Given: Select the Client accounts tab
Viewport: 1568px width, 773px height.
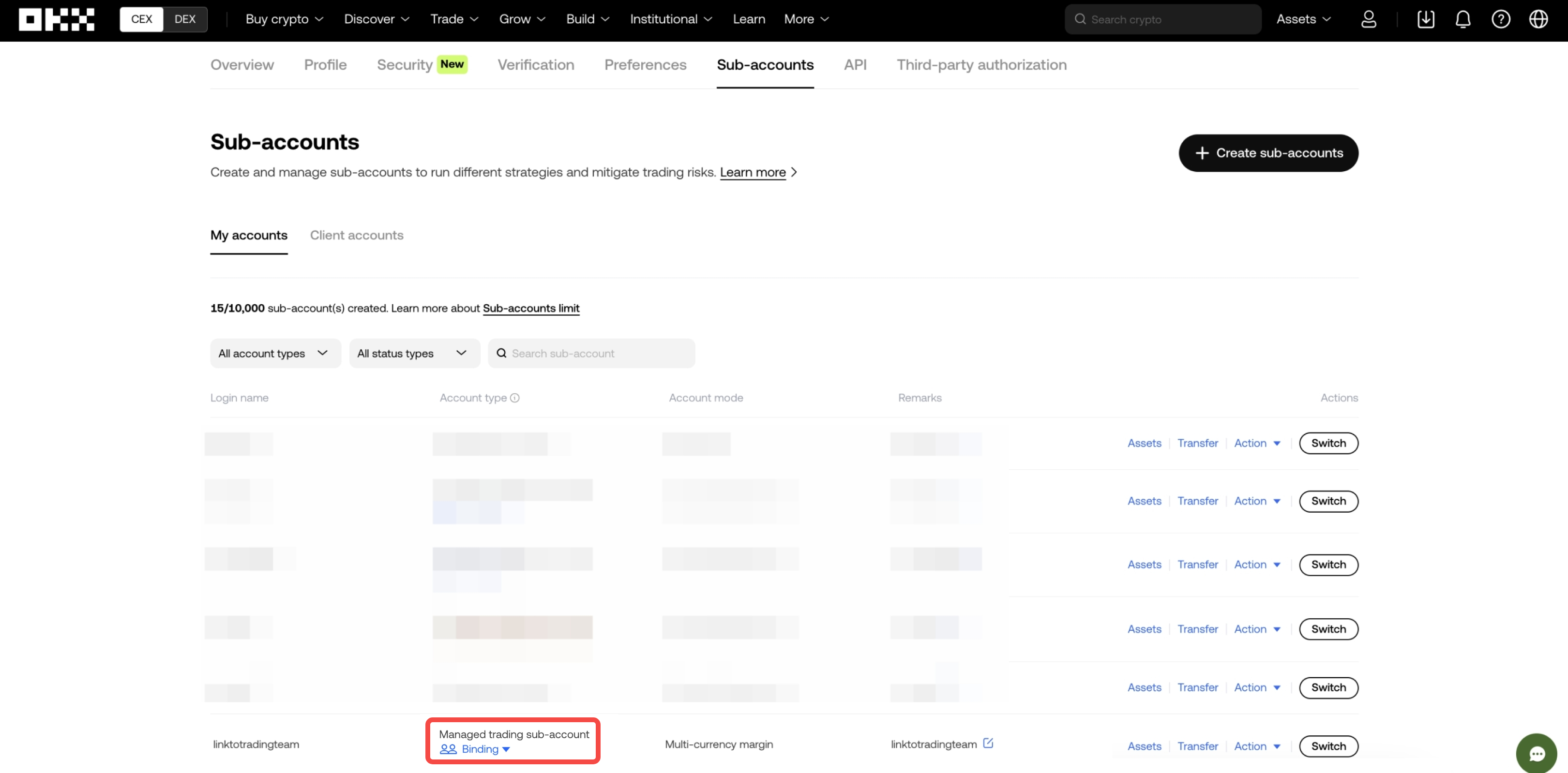Looking at the screenshot, I should 356,234.
